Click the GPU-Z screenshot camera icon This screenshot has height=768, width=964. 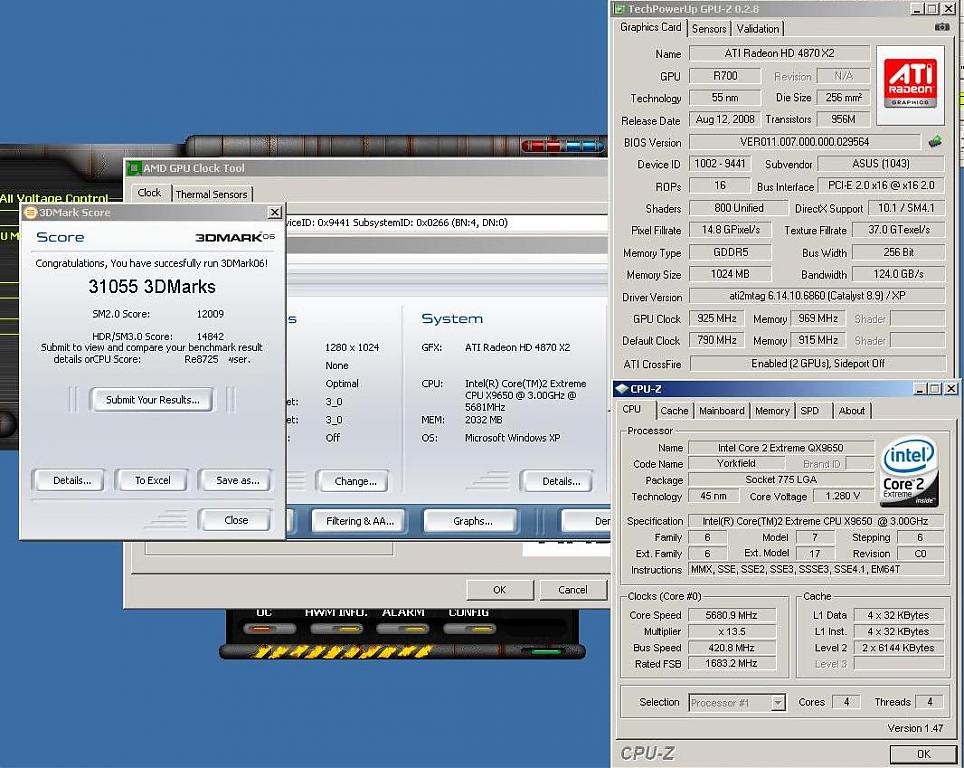click(x=941, y=27)
